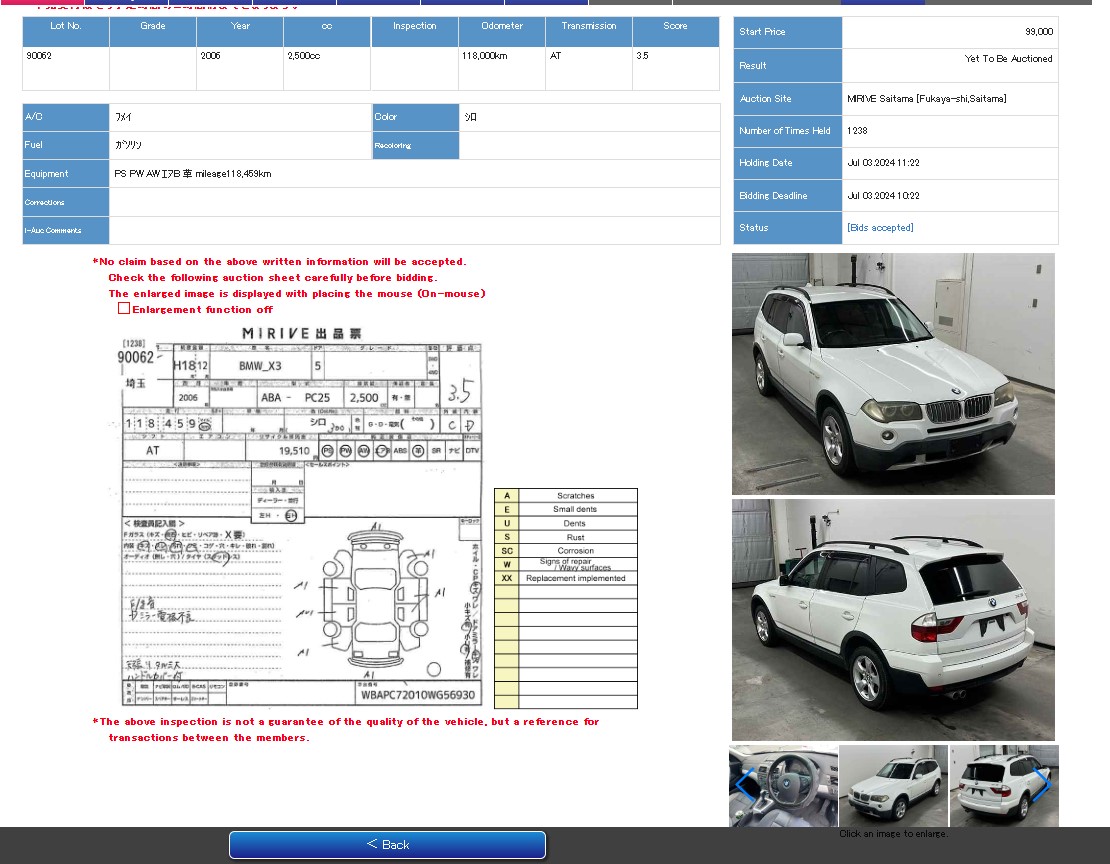Go to next photos with right arrow

1042,785
